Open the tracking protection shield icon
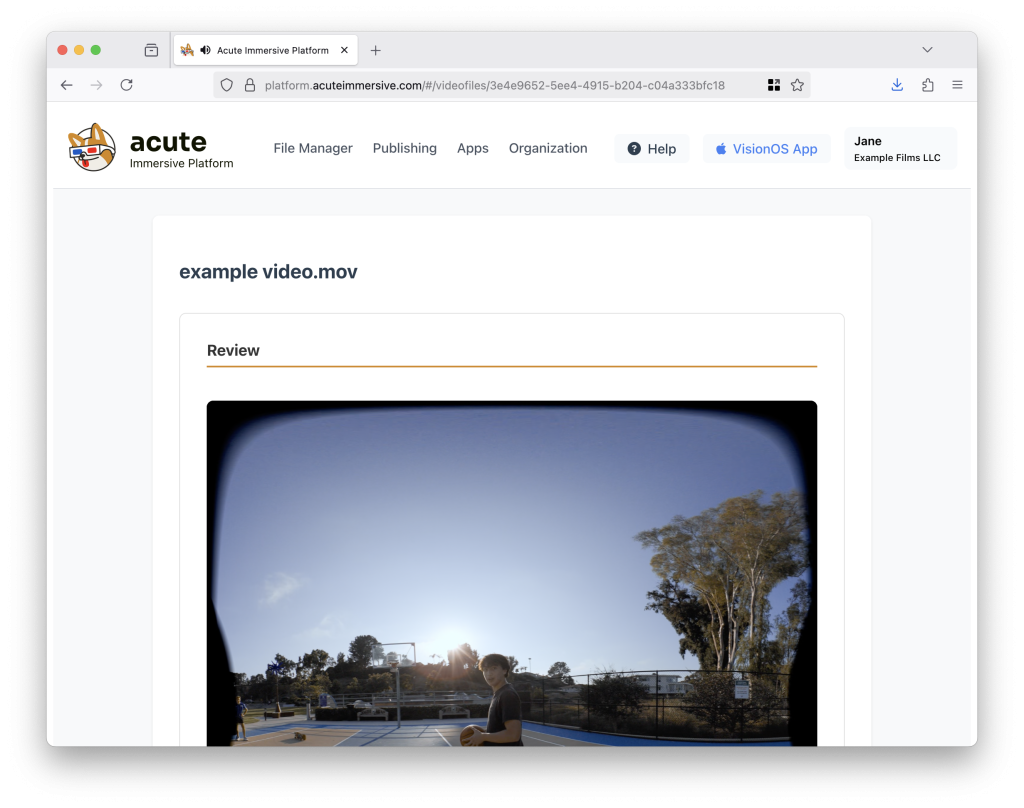This screenshot has height=808, width=1024. pyautogui.click(x=227, y=85)
